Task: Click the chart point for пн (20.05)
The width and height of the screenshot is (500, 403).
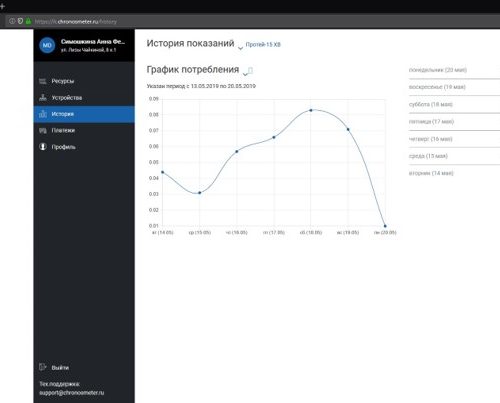Action: tap(385, 226)
